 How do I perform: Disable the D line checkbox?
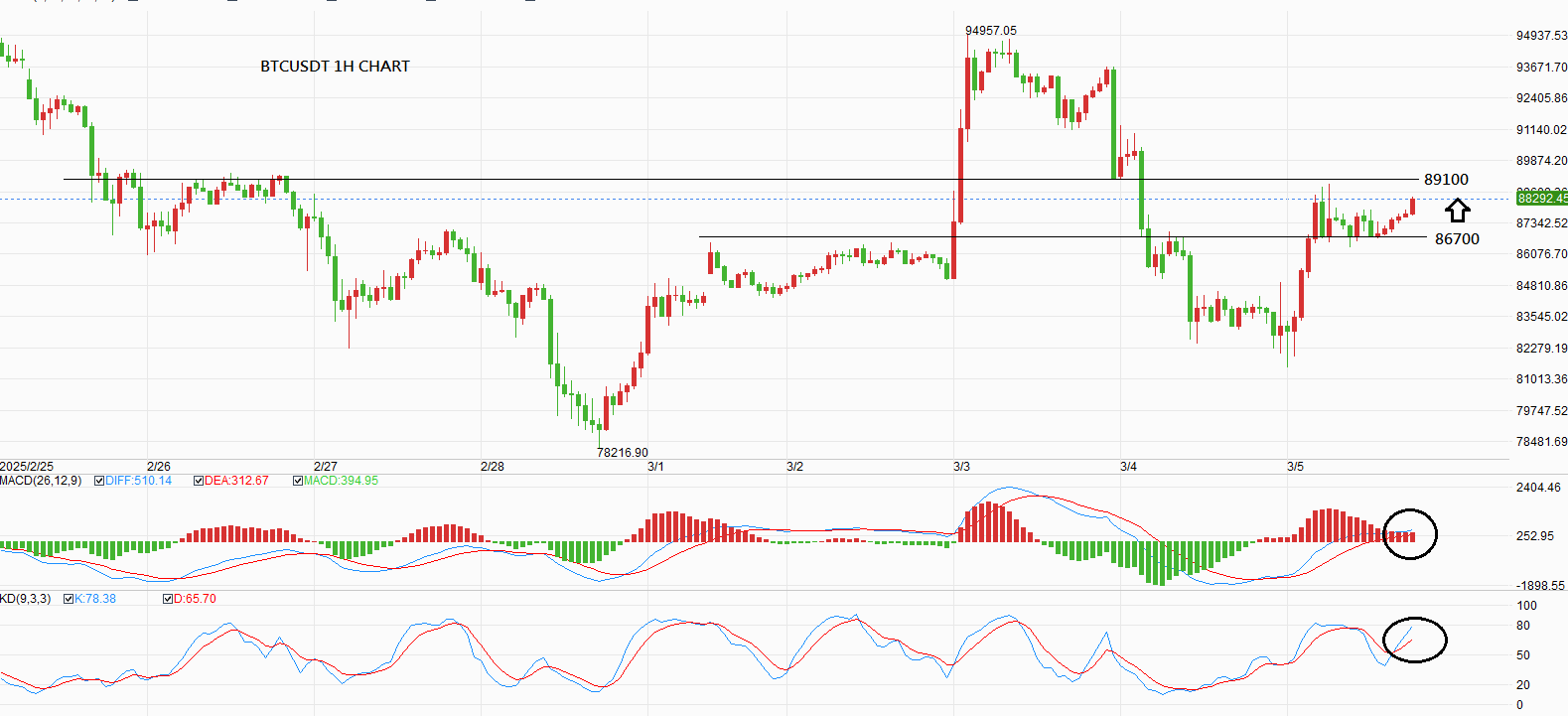[x=168, y=599]
